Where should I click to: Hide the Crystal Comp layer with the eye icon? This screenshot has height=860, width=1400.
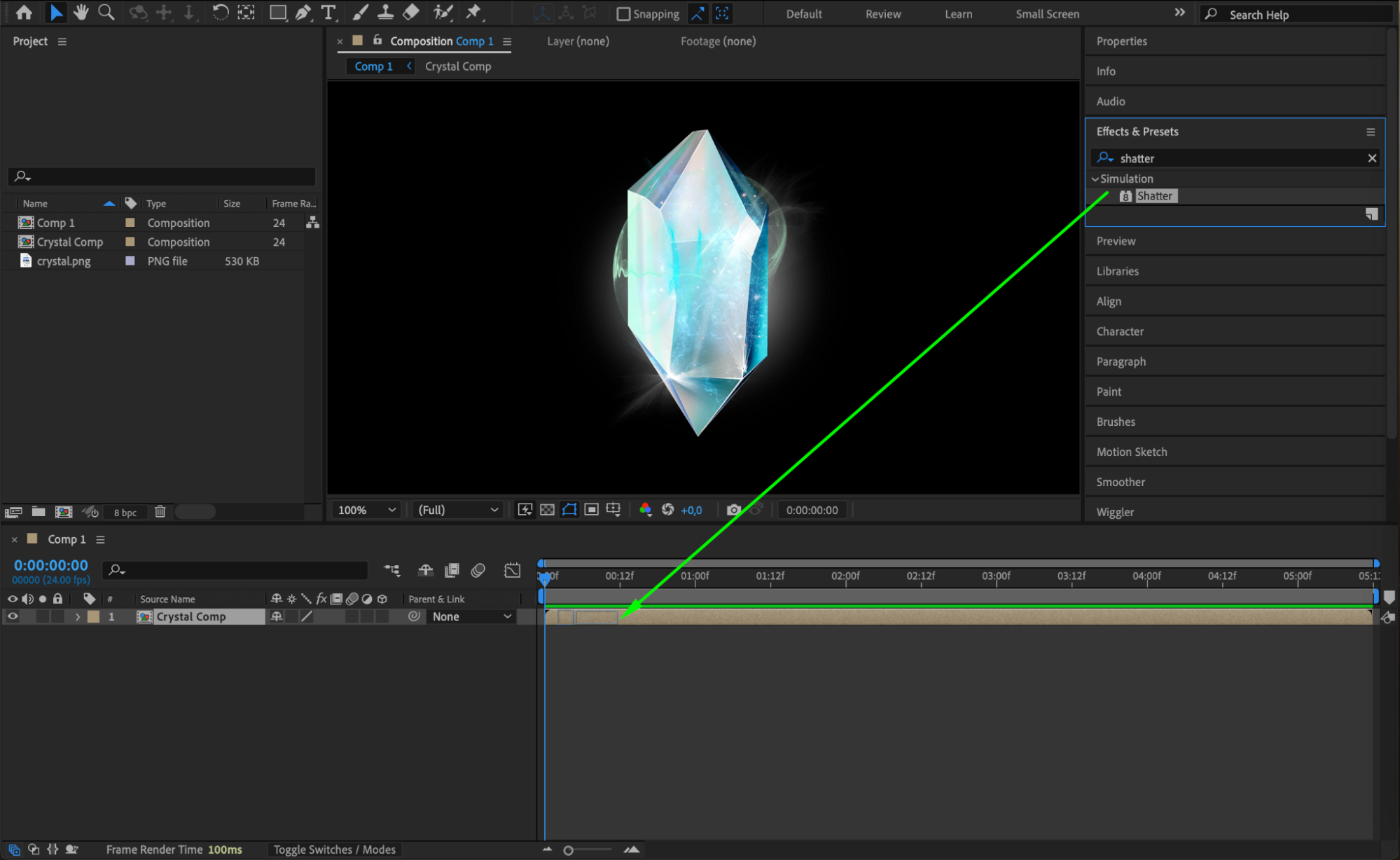point(13,616)
